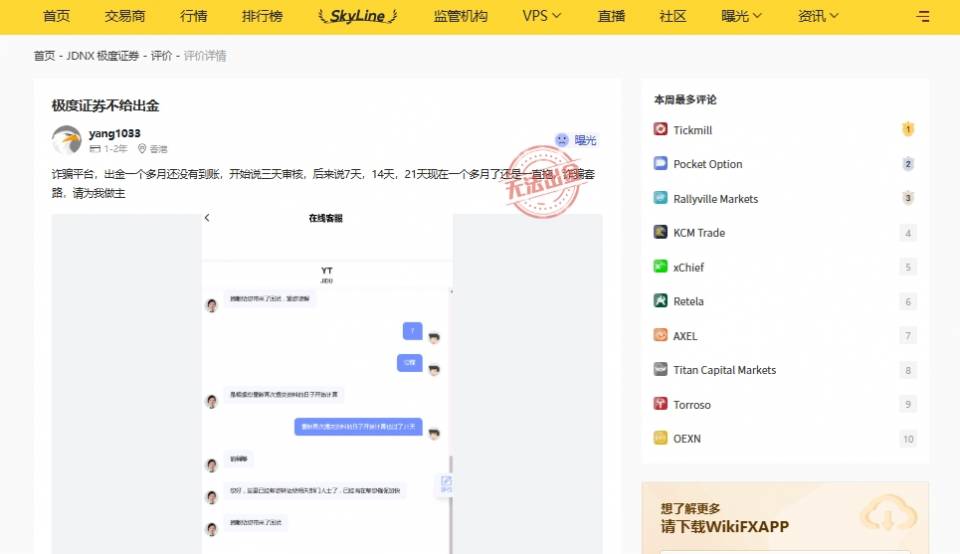Click the Retela logo icon

(x=661, y=301)
